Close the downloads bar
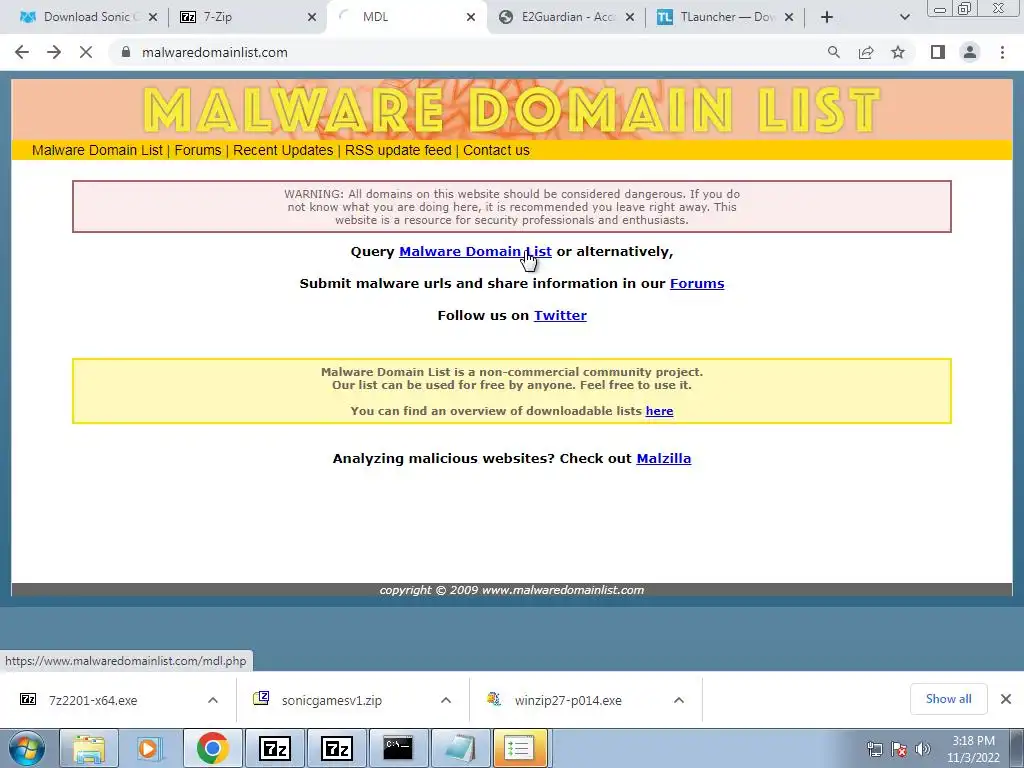This screenshot has width=1024, height=768. 1006,699
